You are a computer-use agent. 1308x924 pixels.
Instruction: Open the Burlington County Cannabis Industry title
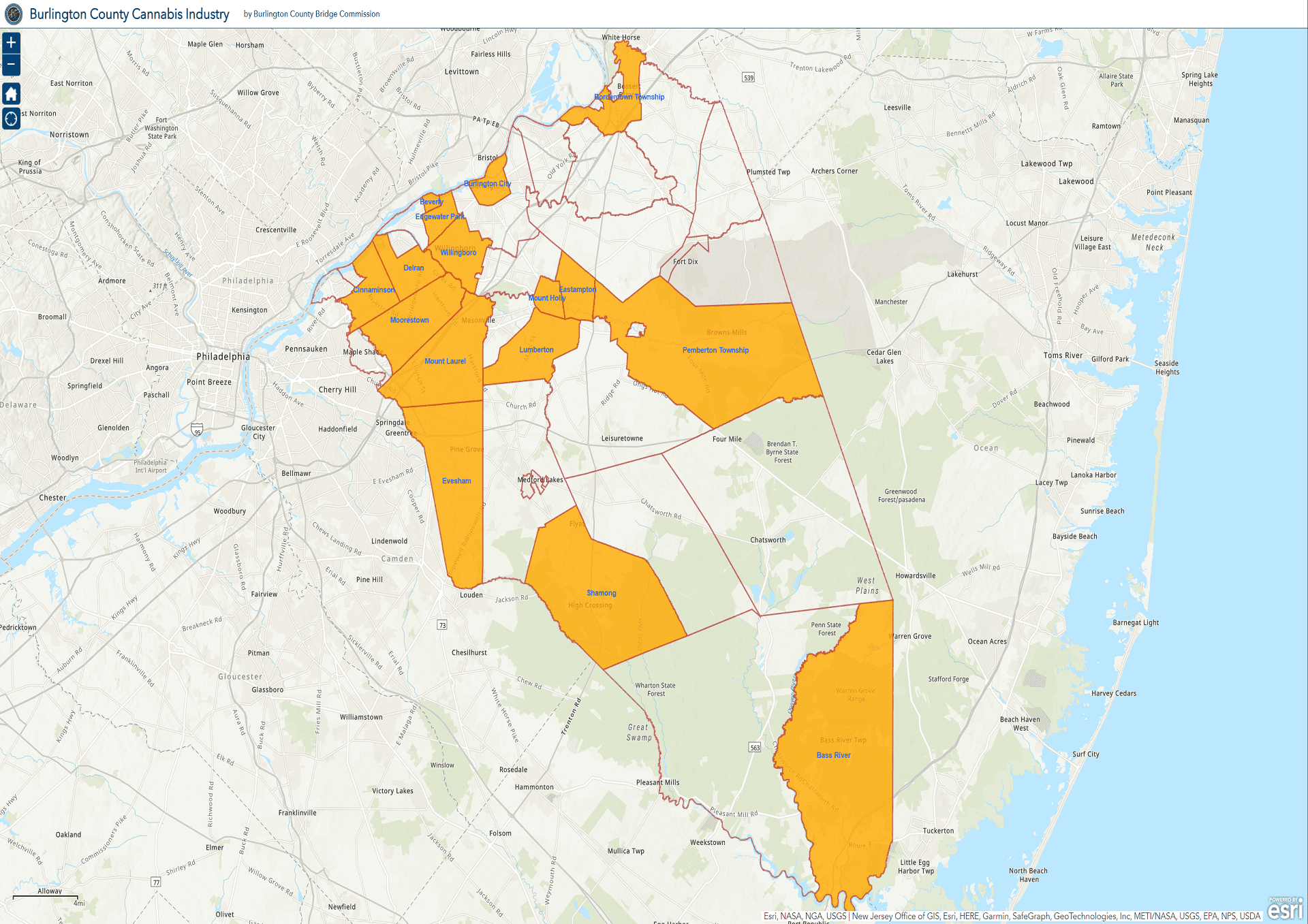pos(129,14)
